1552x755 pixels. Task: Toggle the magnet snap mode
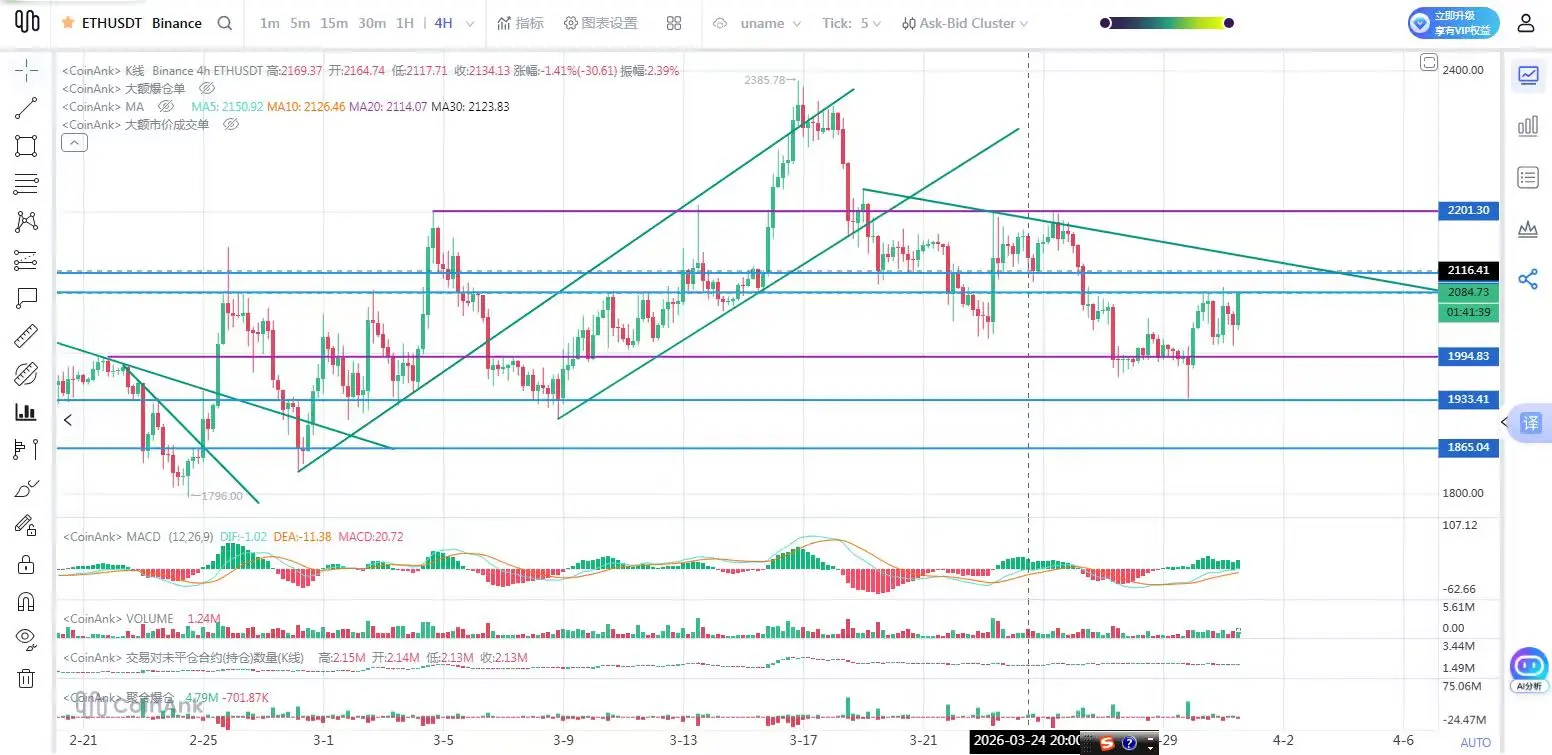click(26, 602)
